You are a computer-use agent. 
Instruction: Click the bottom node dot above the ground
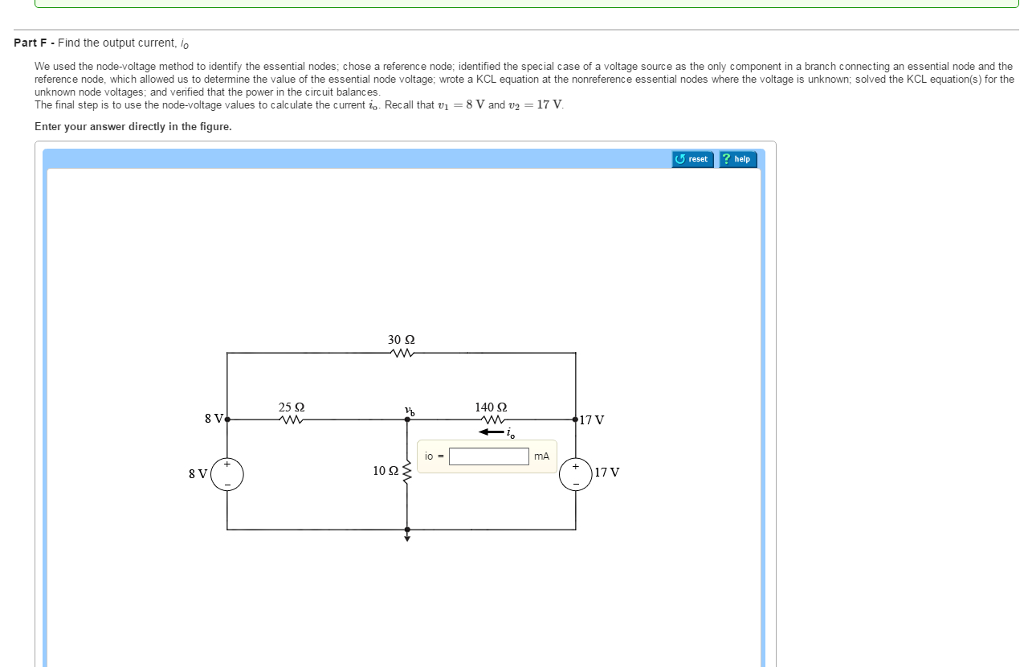pos(406,529)
